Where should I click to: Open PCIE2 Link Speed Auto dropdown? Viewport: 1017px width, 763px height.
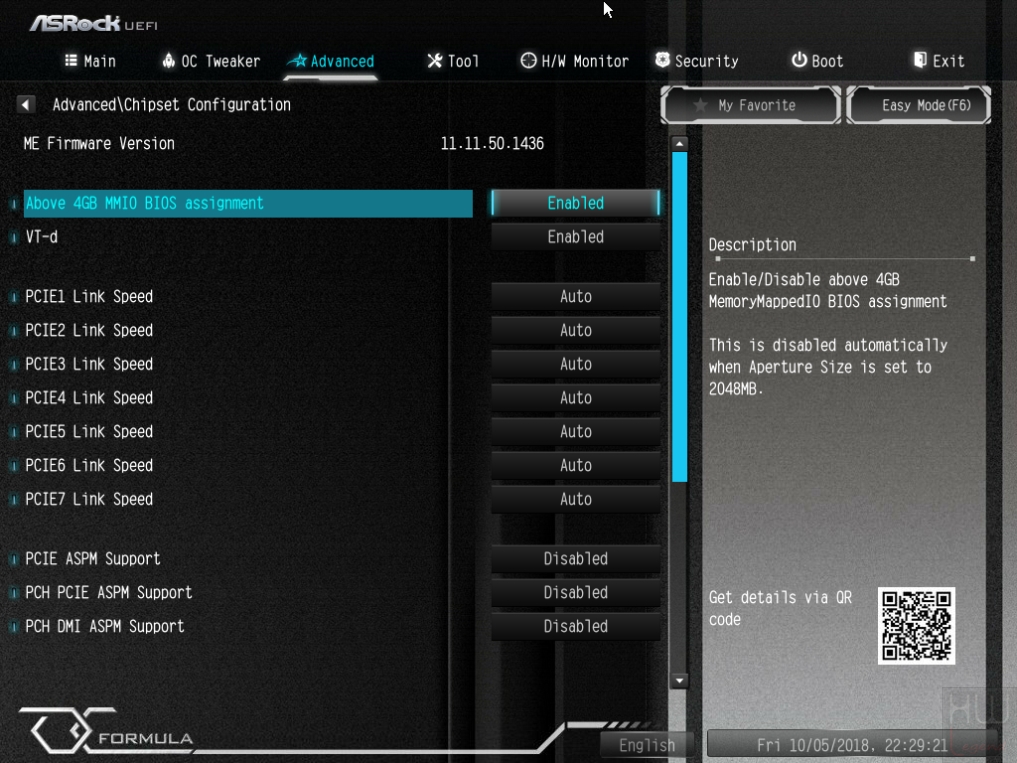point(576,330)
